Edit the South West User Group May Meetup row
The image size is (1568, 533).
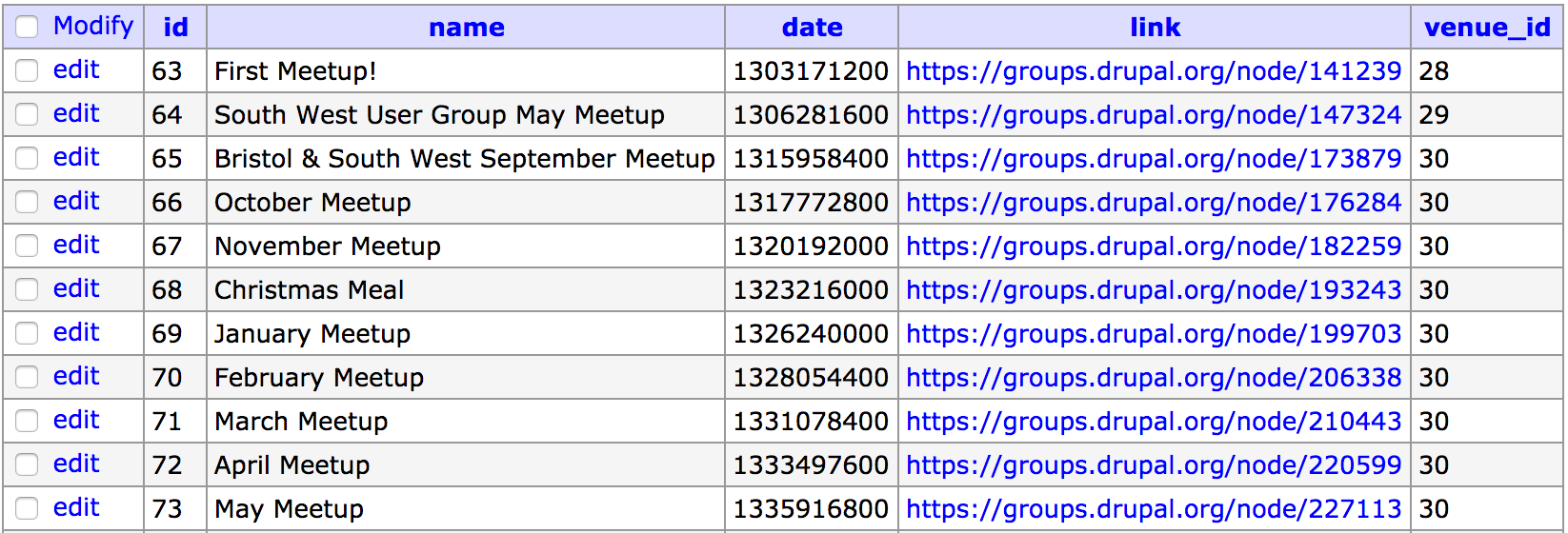coord(76,113)
